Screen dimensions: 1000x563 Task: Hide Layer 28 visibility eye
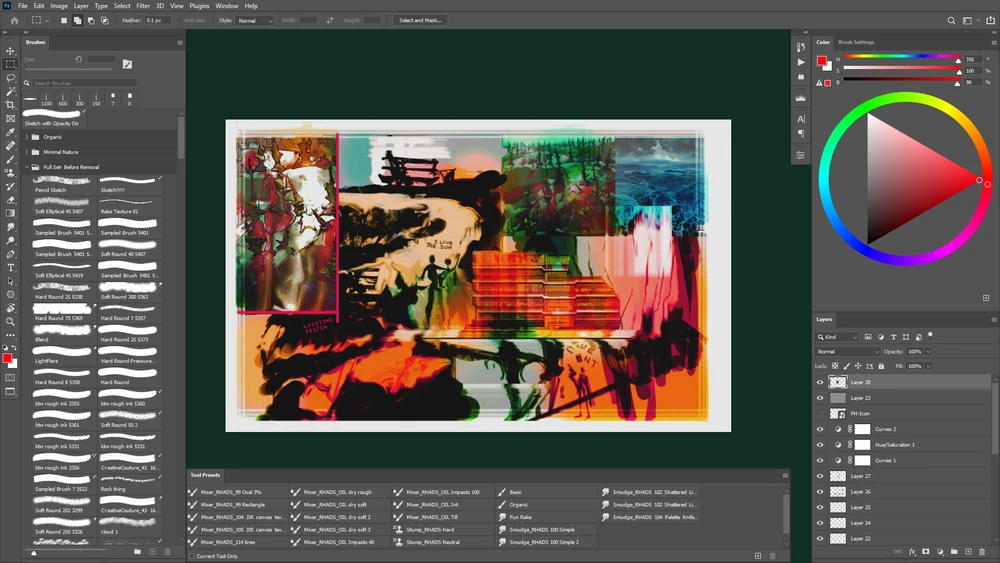click(x=820, y=382)
